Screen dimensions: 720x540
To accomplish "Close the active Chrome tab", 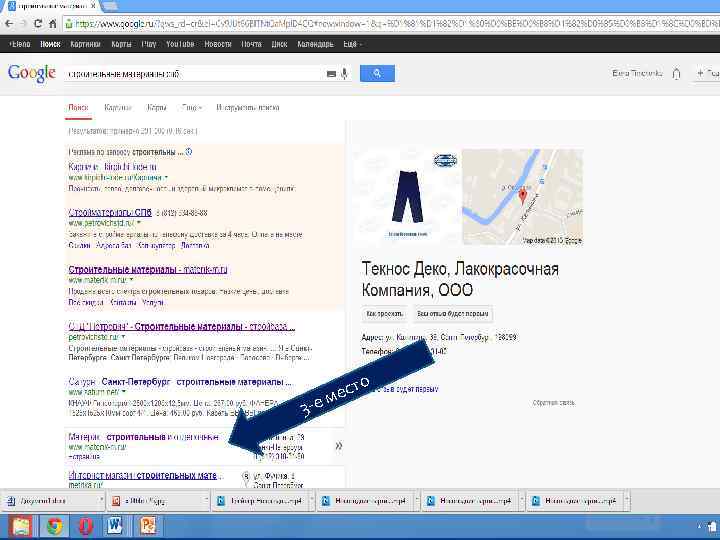I will [x=93, y=6].
